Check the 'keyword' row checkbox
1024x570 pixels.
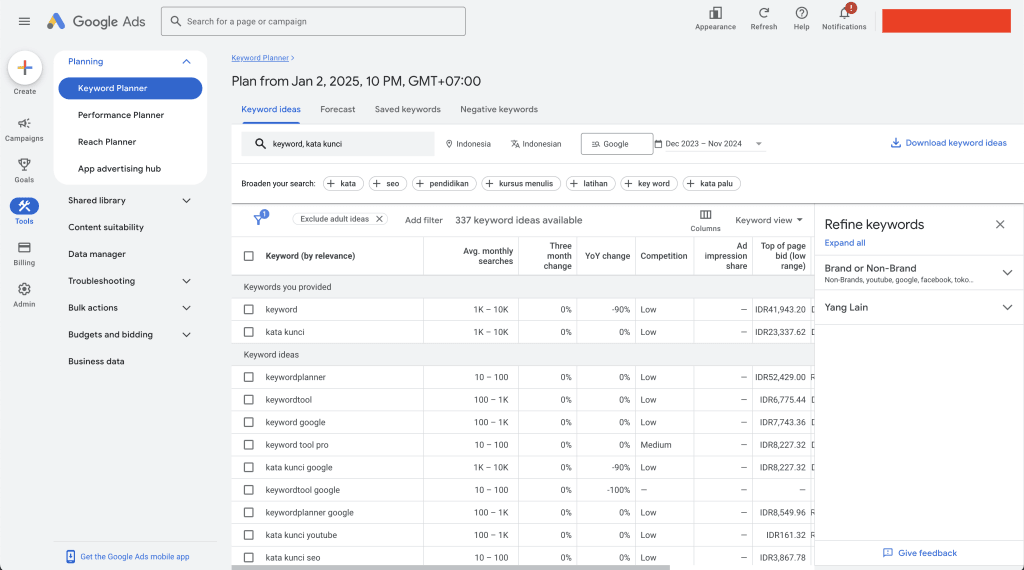249,309
